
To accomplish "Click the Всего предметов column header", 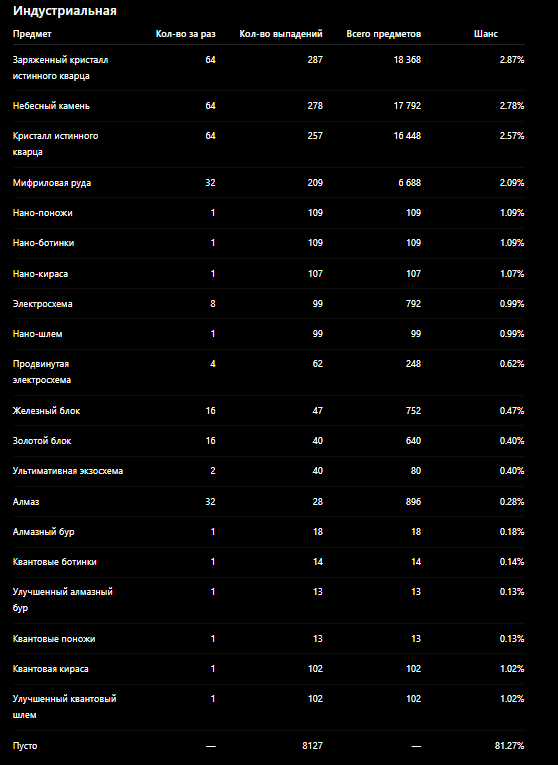I will point(383,34).
